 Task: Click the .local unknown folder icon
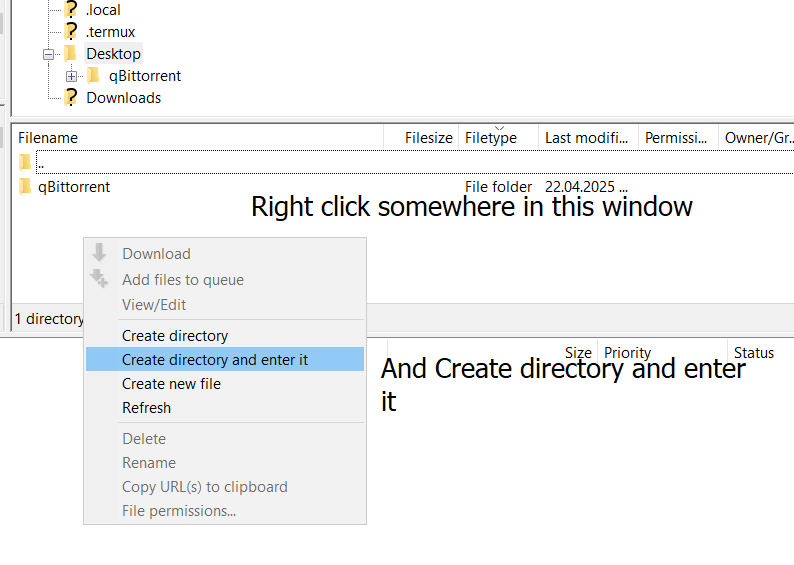(x=71, y=10)
